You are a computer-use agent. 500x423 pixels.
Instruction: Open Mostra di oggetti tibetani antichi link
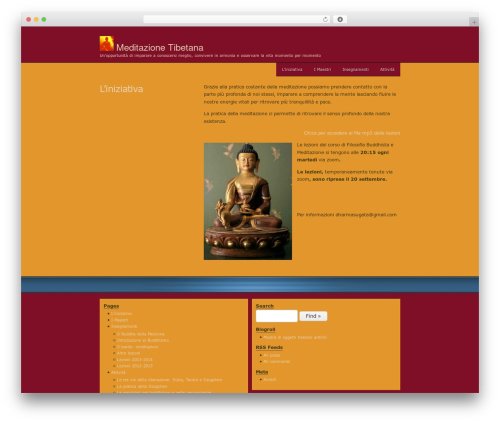click(x=295, y=337)
